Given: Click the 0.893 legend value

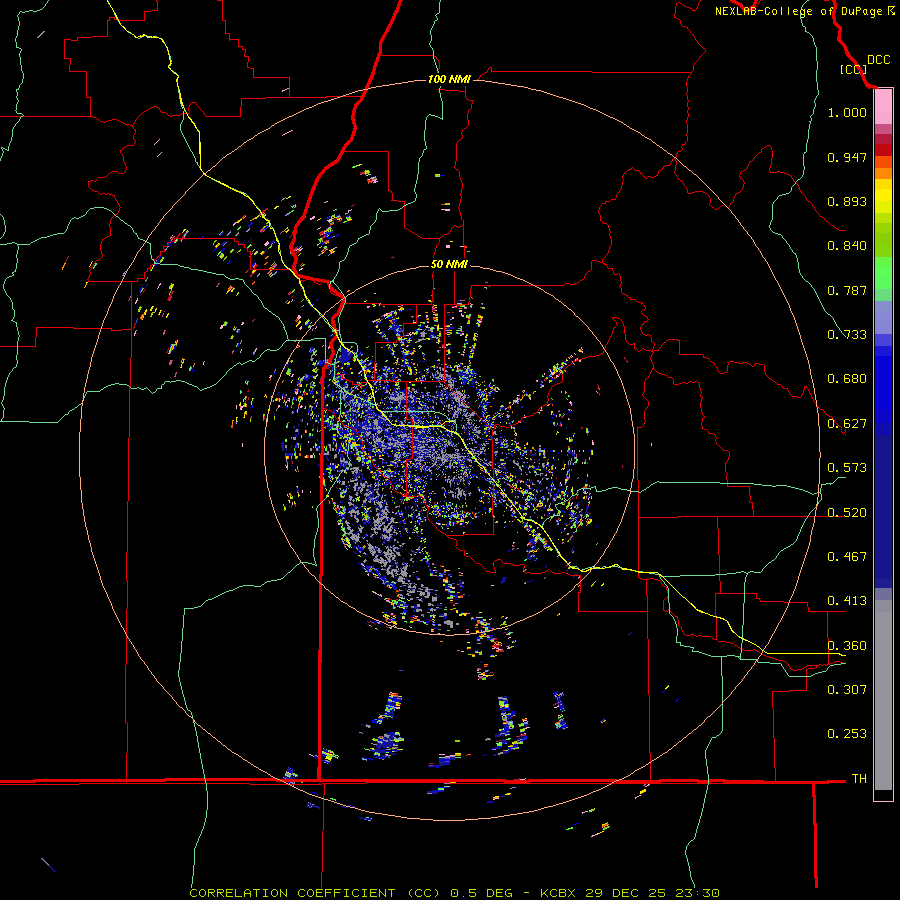Looking at the screenshot, I should click(x=847, y=201).
